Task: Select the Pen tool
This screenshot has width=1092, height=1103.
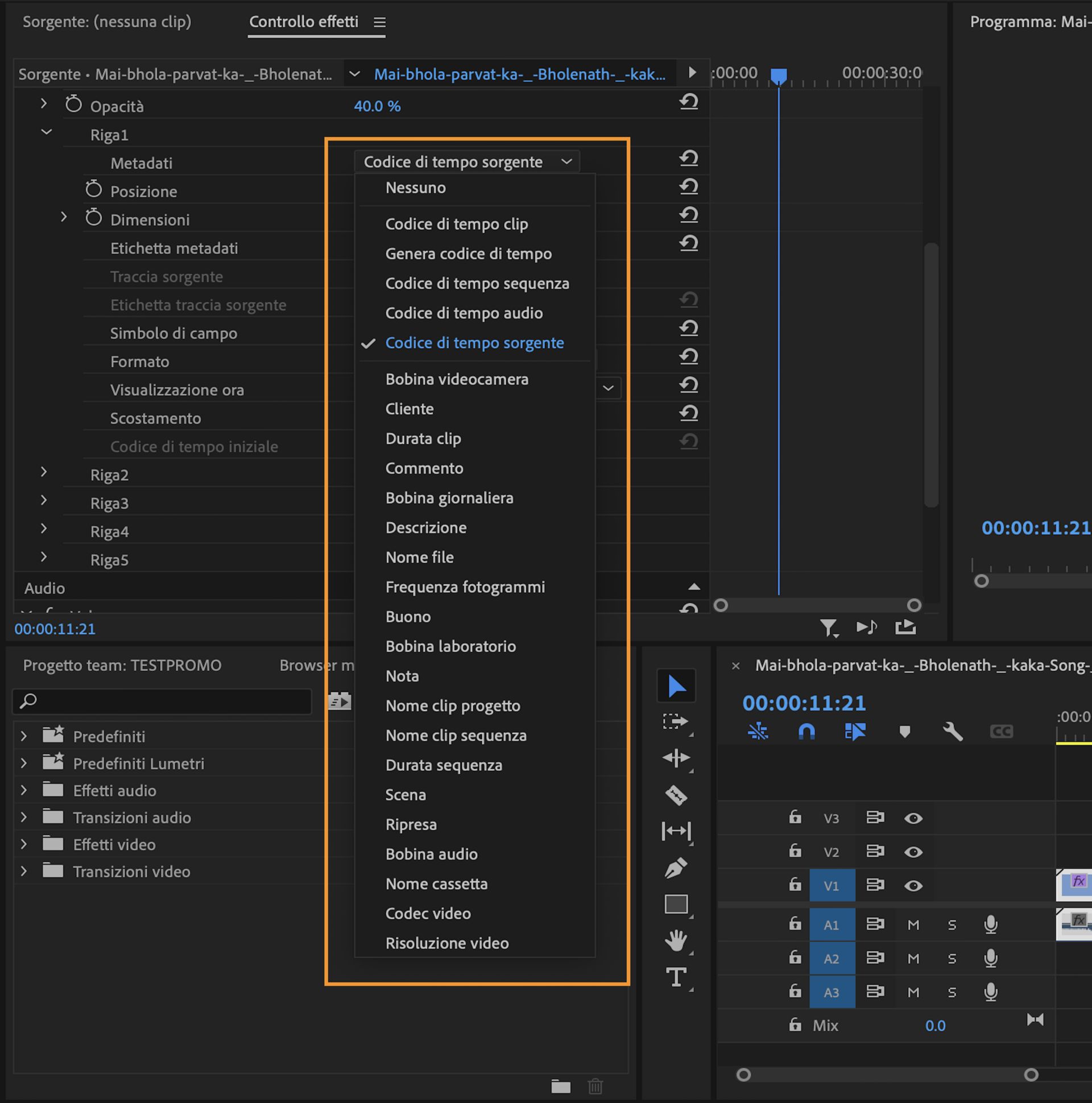Action: [676, 868]
